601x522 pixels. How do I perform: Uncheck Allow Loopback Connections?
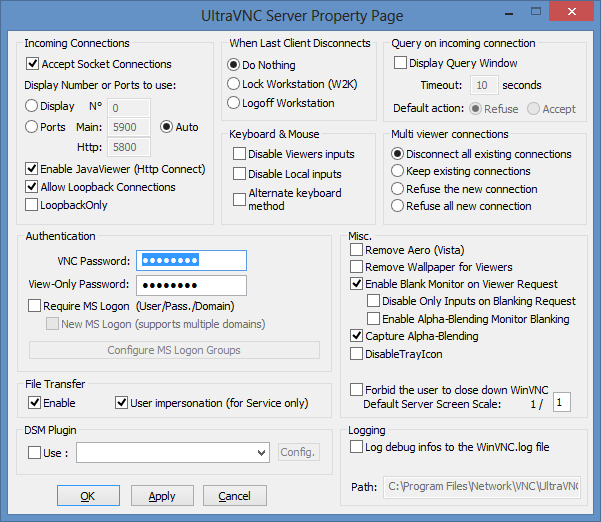tap(31, 187)
